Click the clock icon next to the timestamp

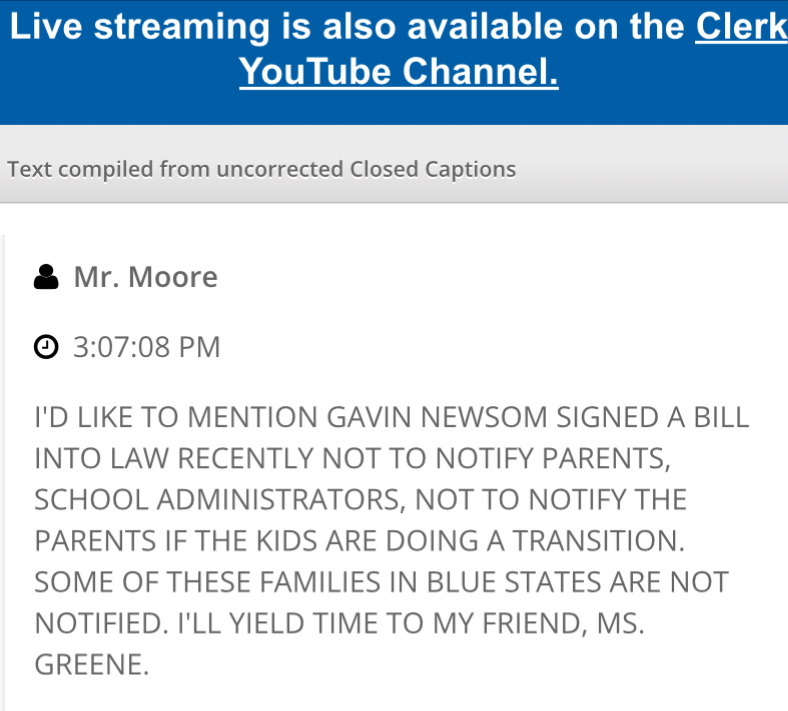coord(46,348)
